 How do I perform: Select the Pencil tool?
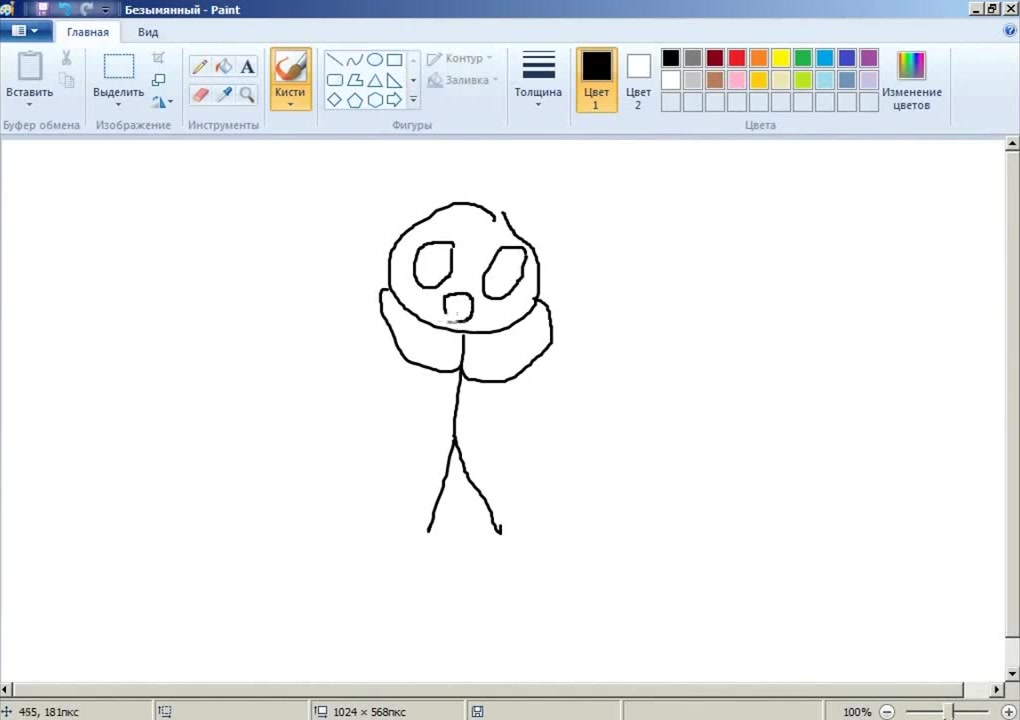(200, 67)
